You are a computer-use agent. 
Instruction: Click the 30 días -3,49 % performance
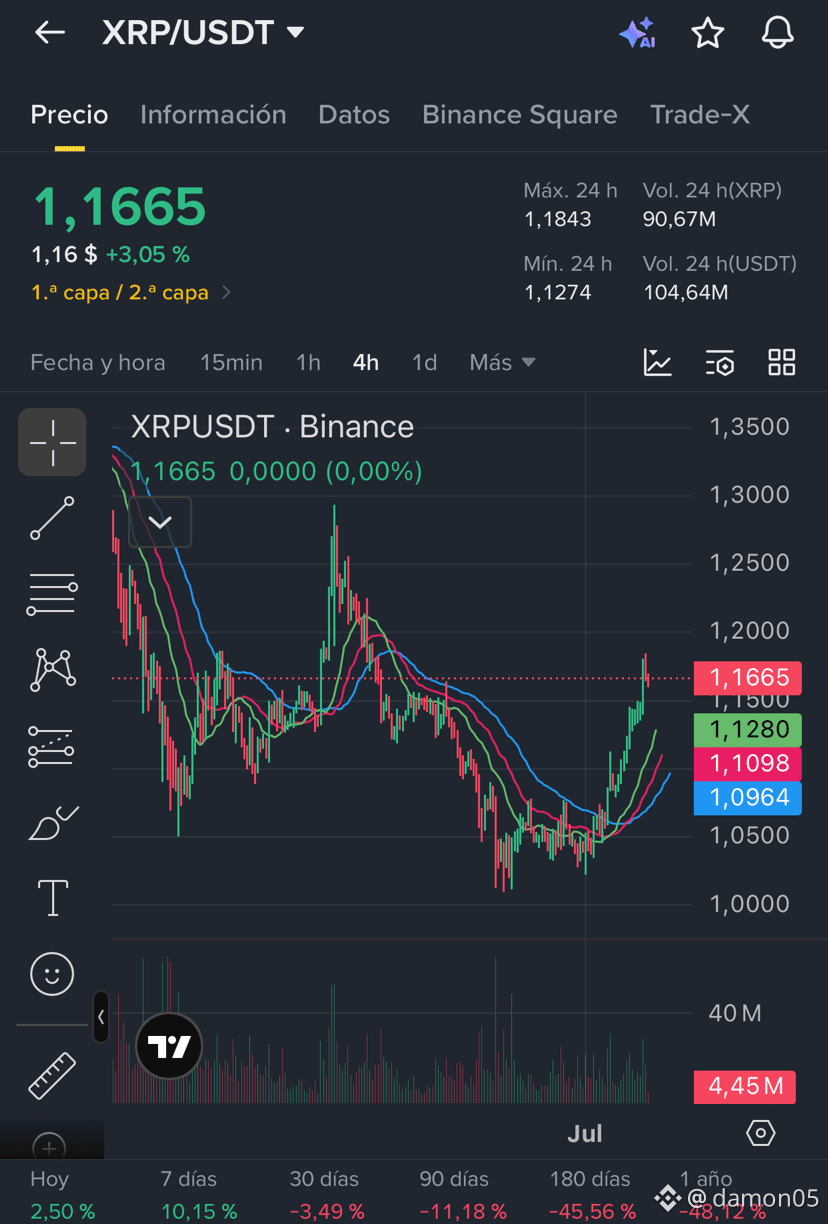coord(327,1195)
